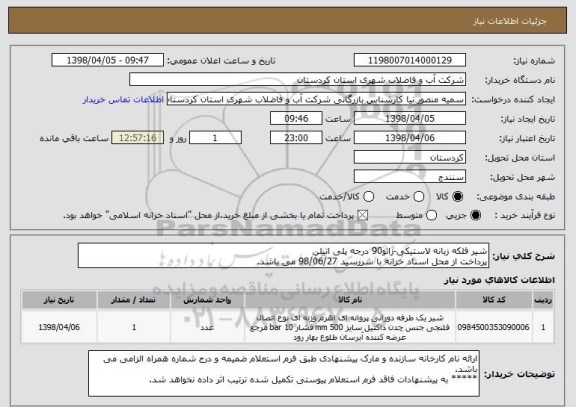Toggle the Islamic treasury payment checkbox

click(363, 216)
